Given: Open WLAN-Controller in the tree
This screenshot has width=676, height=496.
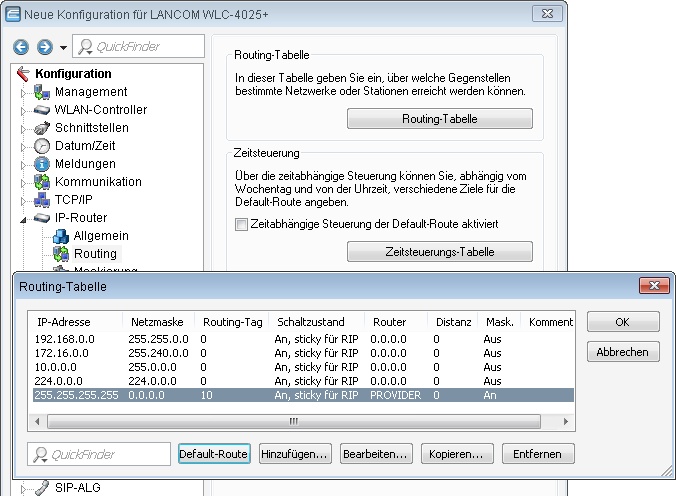Looking at the screenshot, I should pos(100,110).
